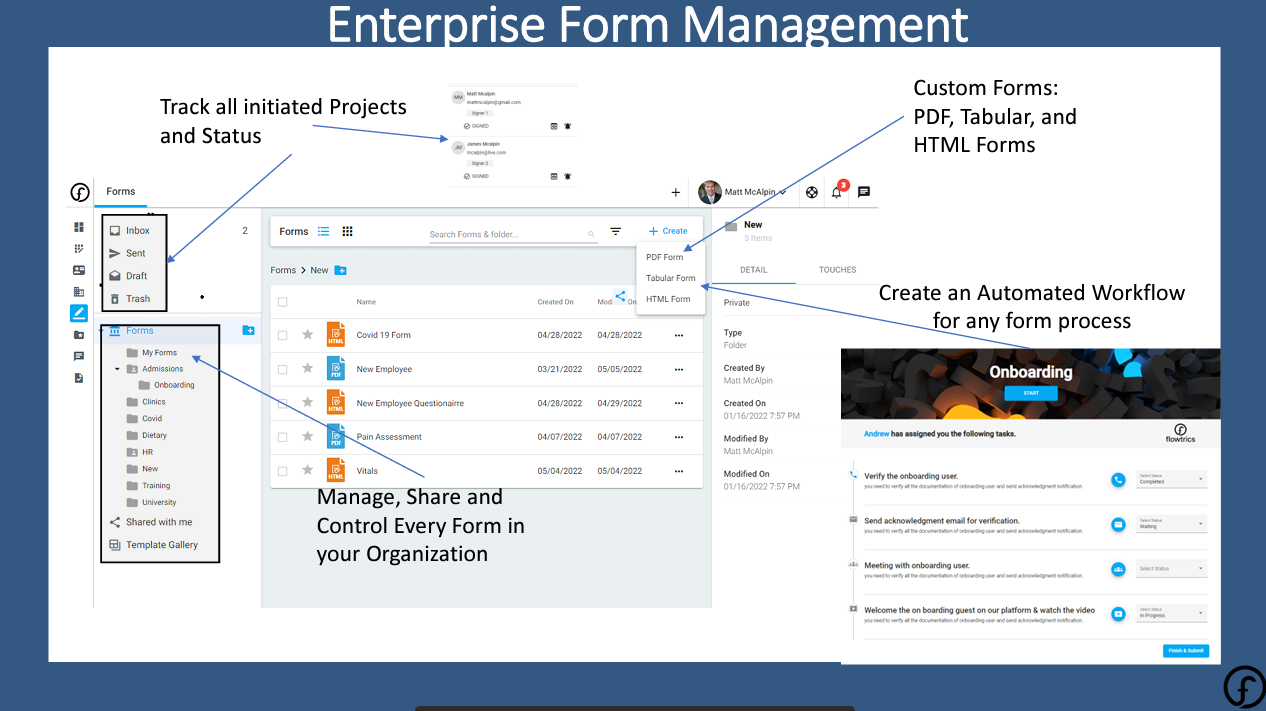The height and width of the screenshot is (711, 1266).
Task: Check the Vitals row checkbox
Action: [283, 471]
